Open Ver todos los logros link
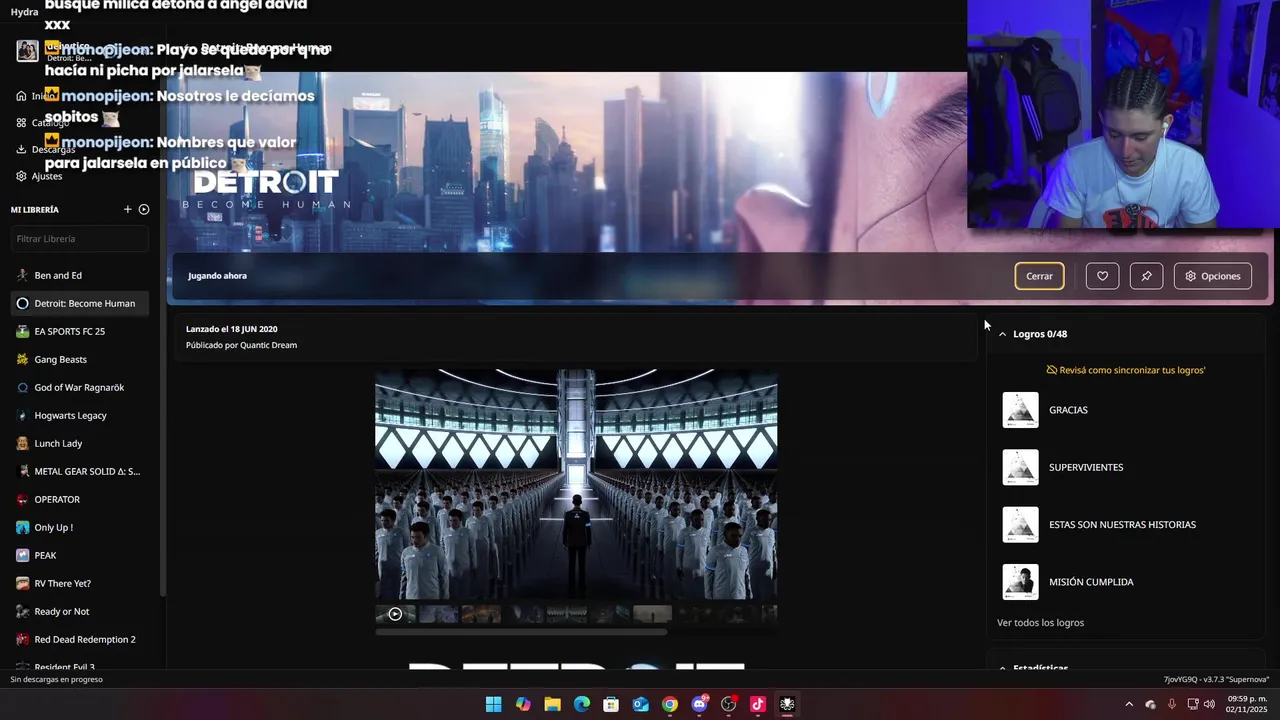The image size is (1280, 720). pyautogui.click(x=1040, y=623)
